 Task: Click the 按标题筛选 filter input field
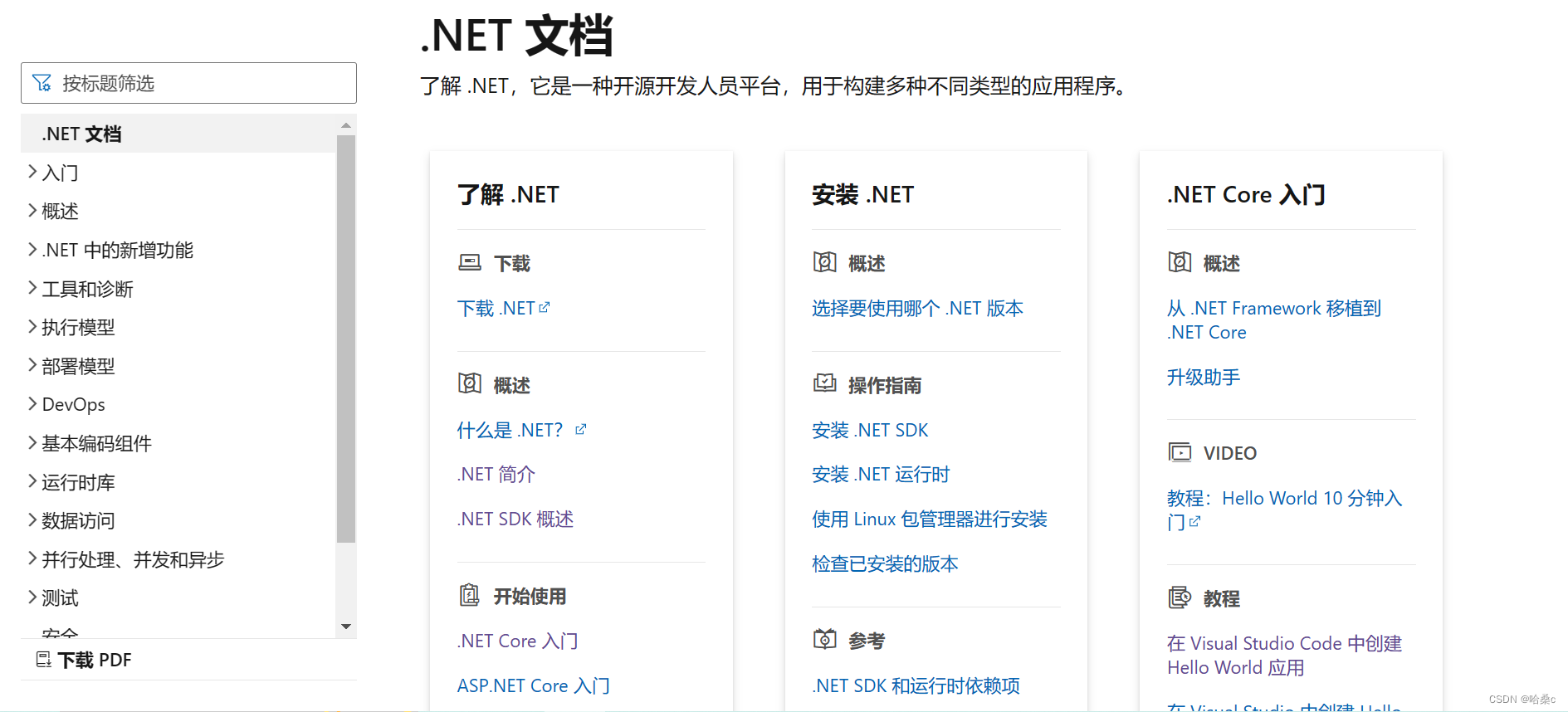(188, 83)
